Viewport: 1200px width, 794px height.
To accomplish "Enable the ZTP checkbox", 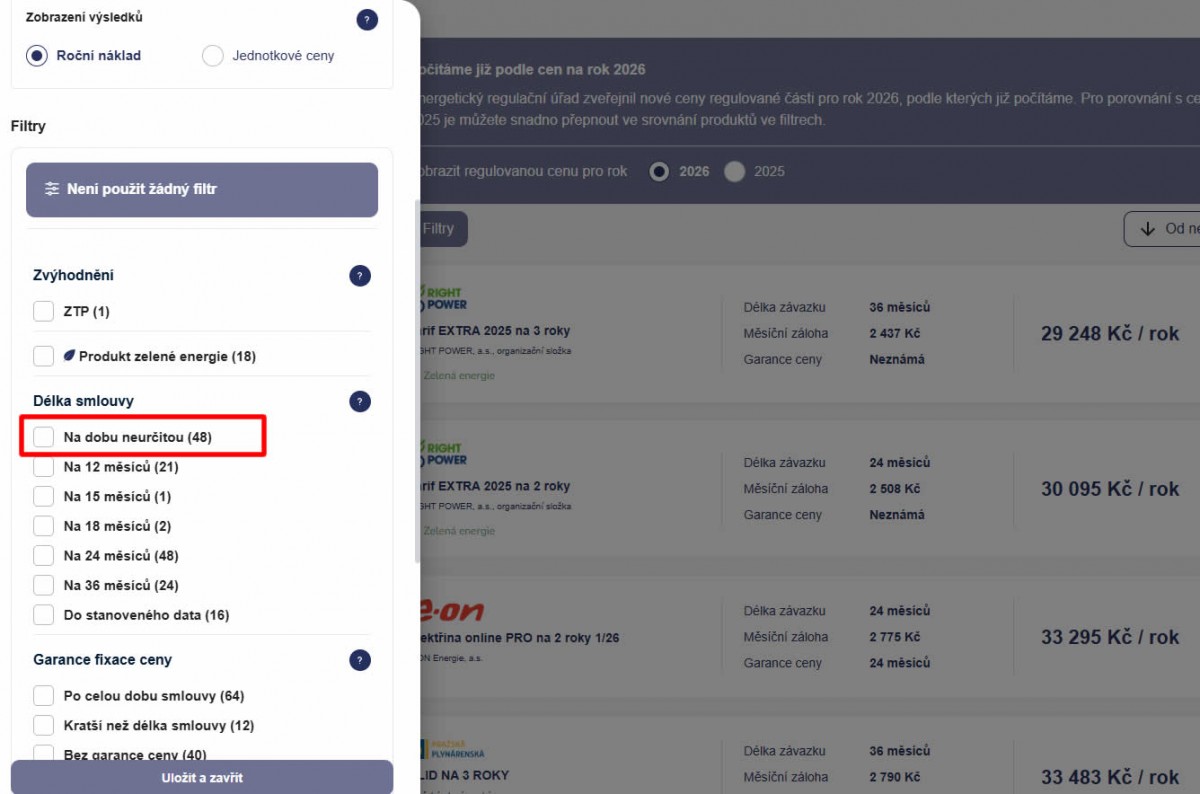I will point(44,312).
